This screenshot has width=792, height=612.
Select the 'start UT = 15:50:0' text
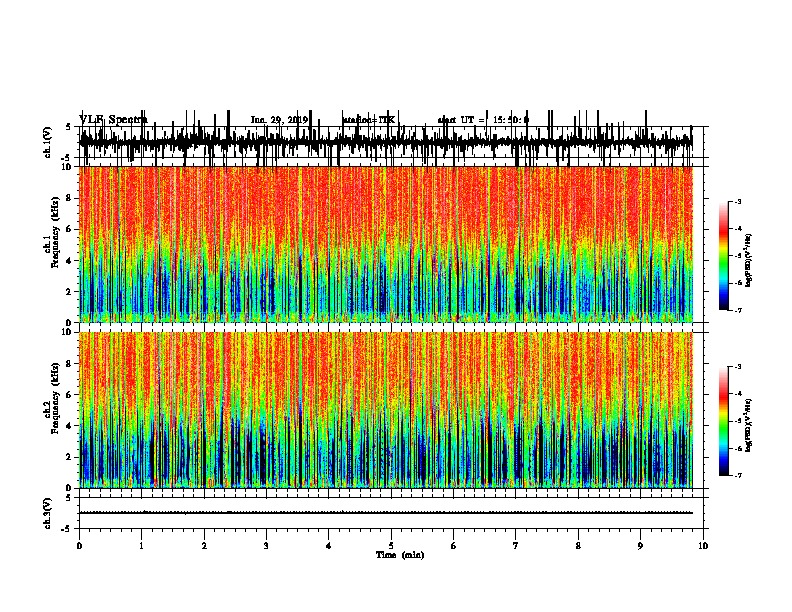tap(483, 120)
